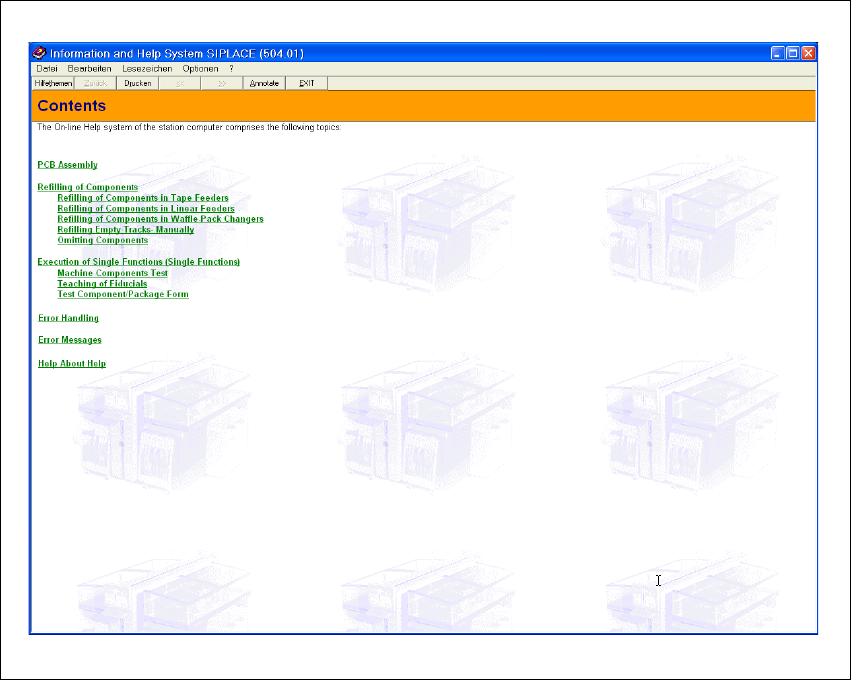Open Refilling of Components in Tape Feeders
The image size is (851, 680).
point(143,198)
